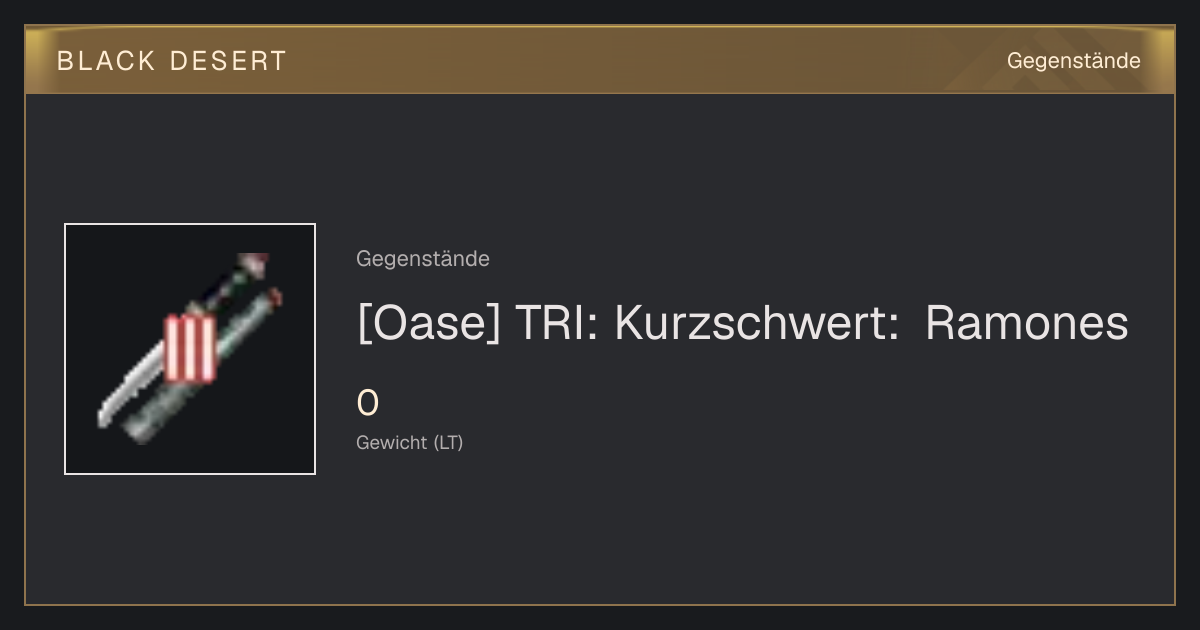Click the [Oase] prefix in the title

pyautogui.click(x=428, y=324)
